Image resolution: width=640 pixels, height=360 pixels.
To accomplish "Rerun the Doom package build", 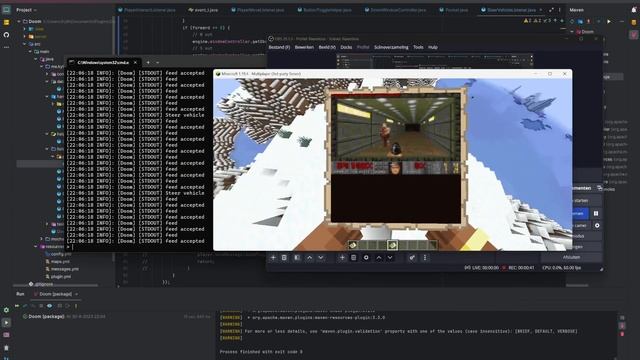I will (x=17, y=305).
